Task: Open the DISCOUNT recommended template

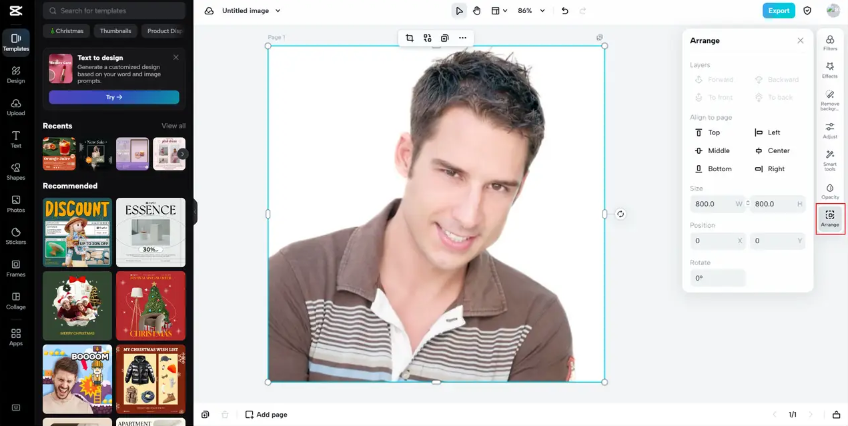Action: [77, 232]
